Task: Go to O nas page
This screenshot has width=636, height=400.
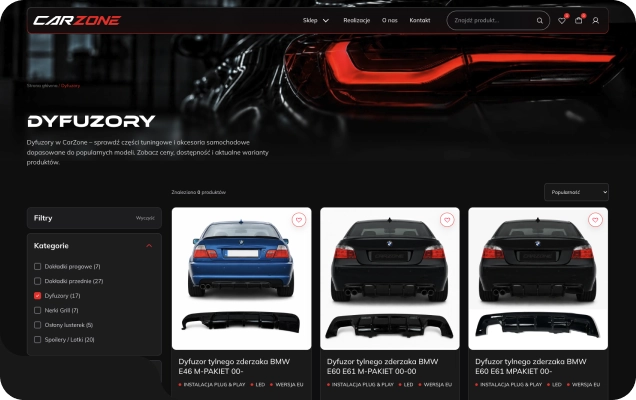Action: click(389, 20)
